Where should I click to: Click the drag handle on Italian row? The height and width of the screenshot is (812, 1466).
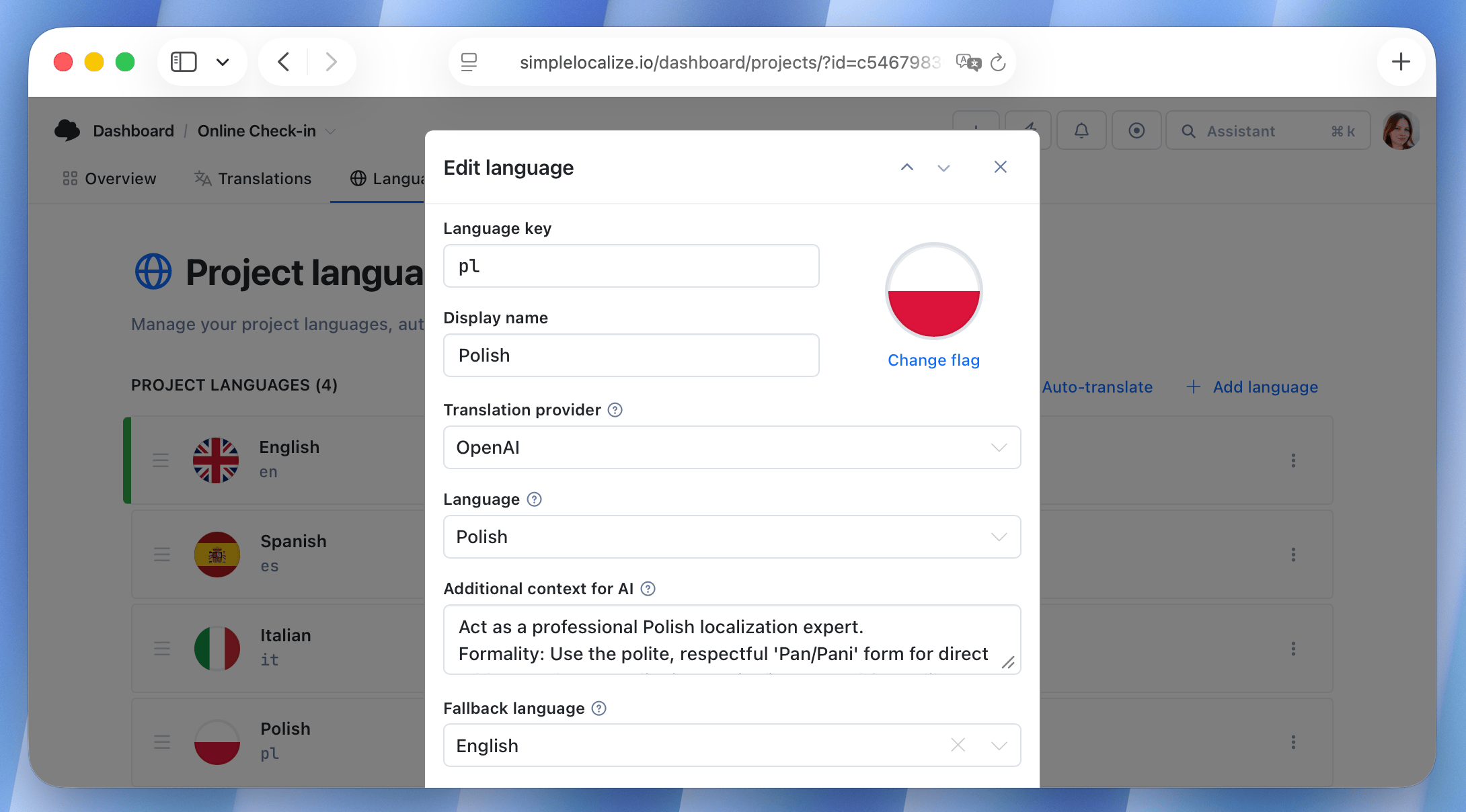click(x=161, y=649)
